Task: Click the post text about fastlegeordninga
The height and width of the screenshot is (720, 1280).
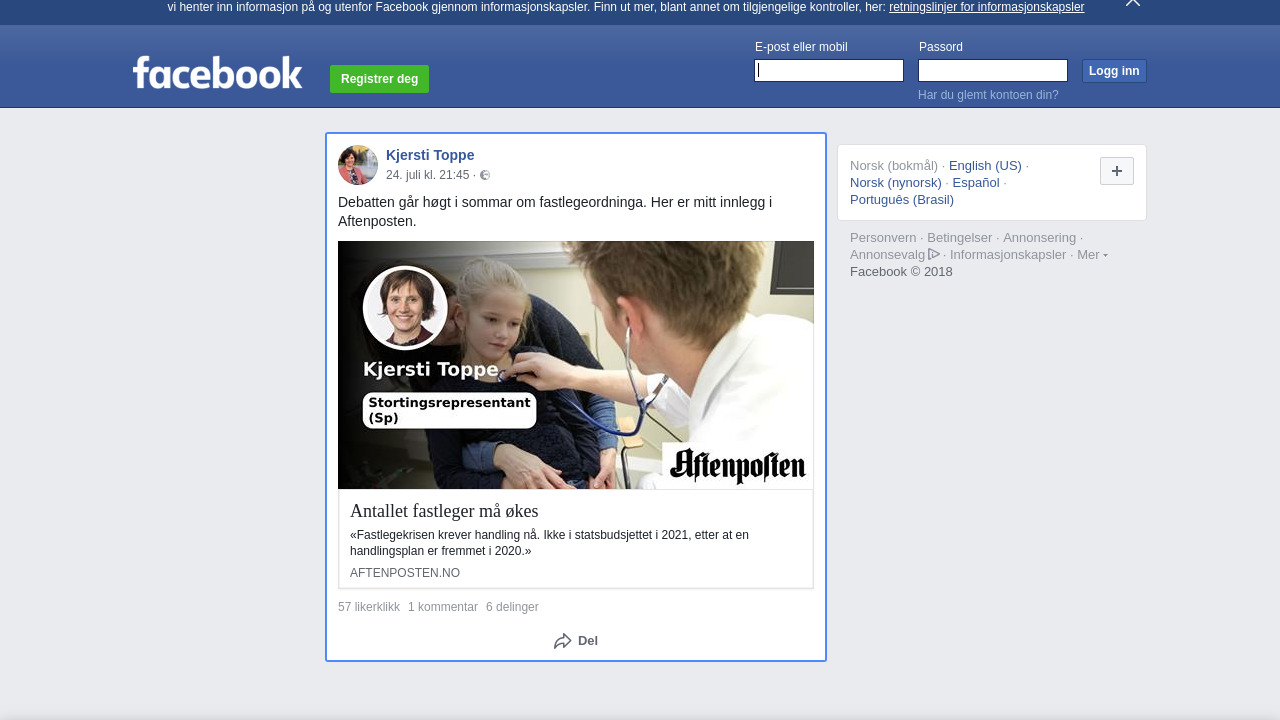Action: point(555,212)
